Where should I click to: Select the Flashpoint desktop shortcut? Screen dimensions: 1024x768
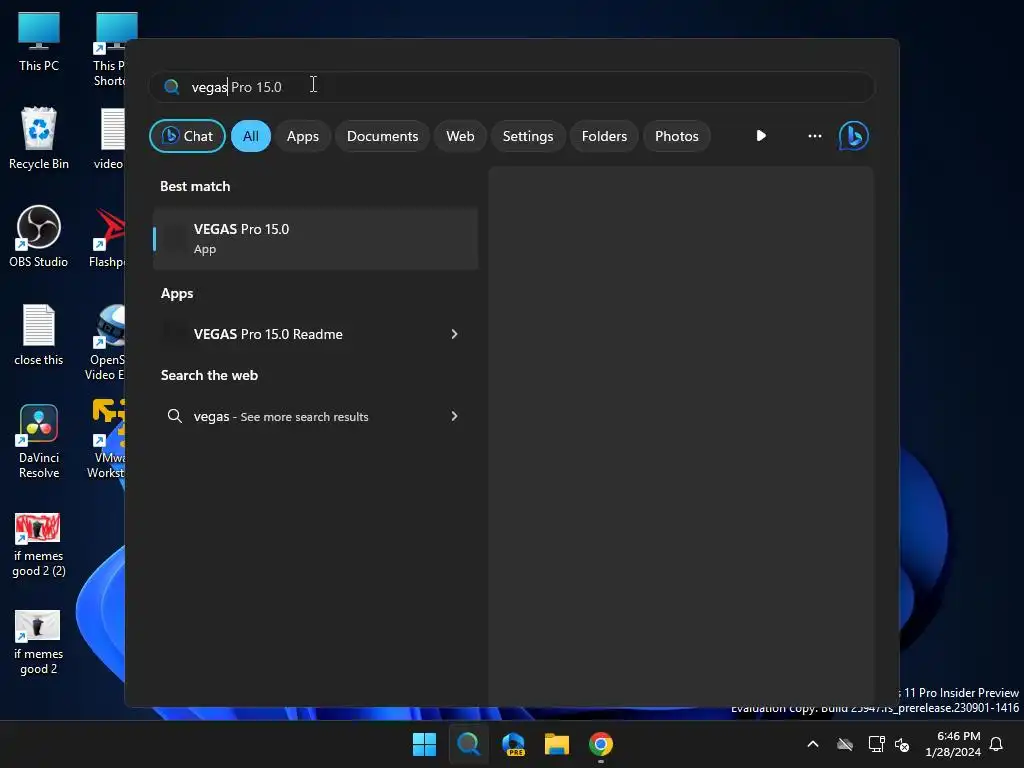[108, 236]
